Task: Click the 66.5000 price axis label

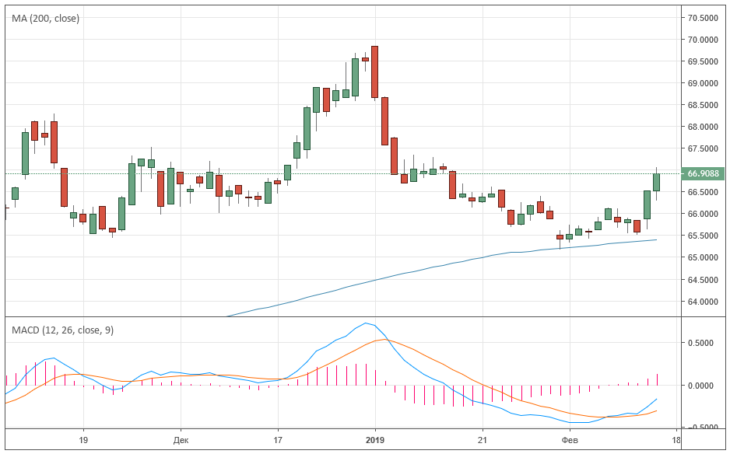Action: (703, 192)
